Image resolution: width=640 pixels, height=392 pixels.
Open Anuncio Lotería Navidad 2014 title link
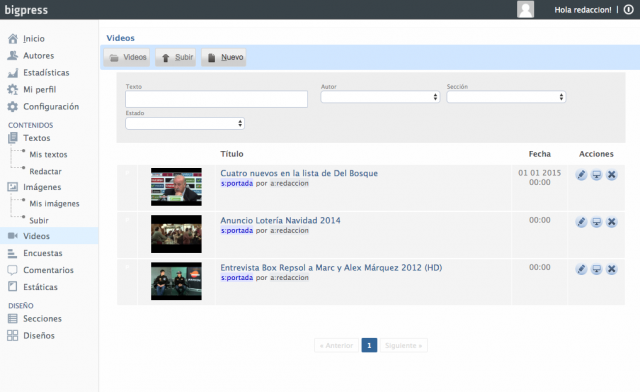280,220
